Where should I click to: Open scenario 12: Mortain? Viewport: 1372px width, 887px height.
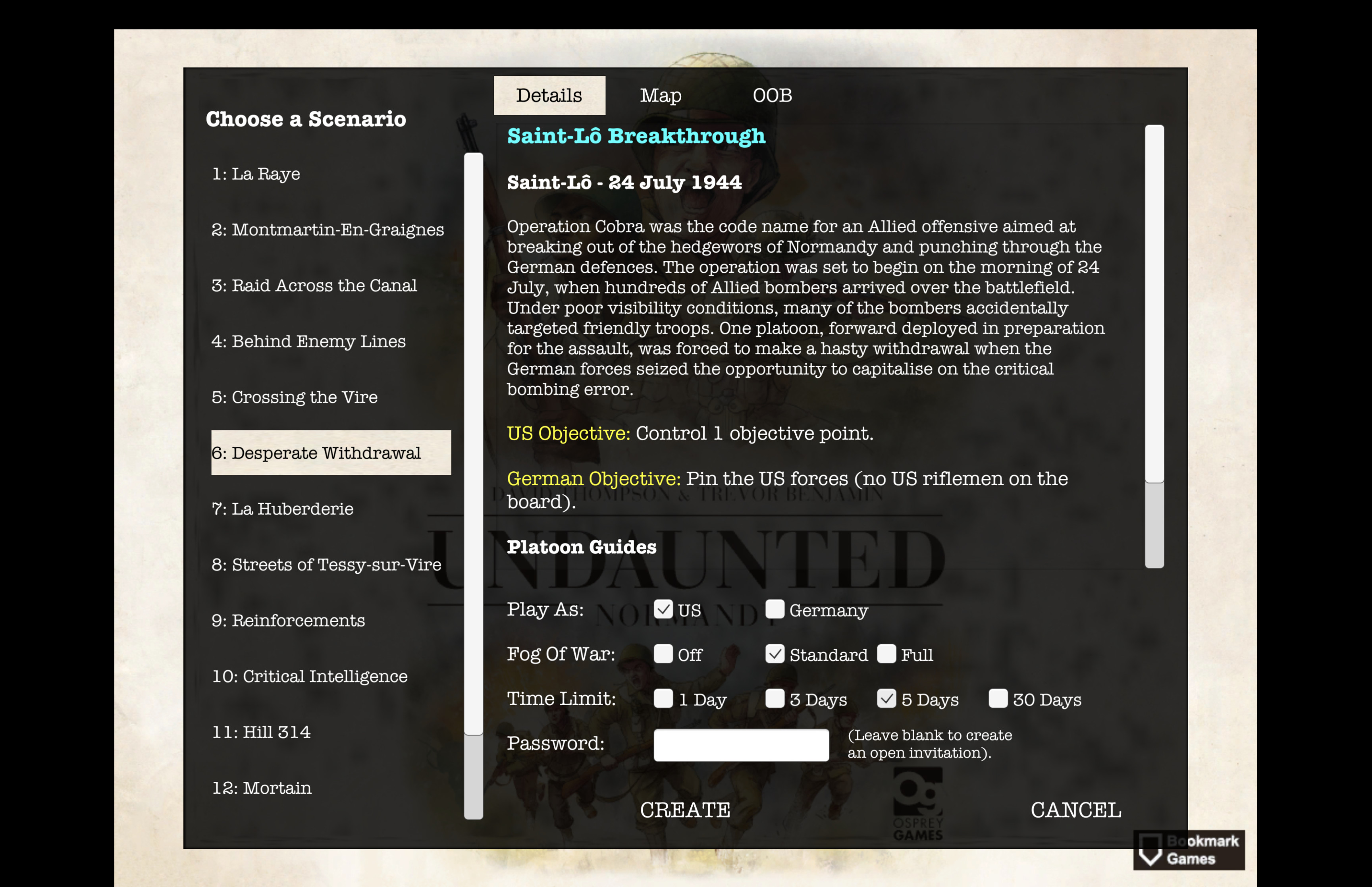[262, 788]
